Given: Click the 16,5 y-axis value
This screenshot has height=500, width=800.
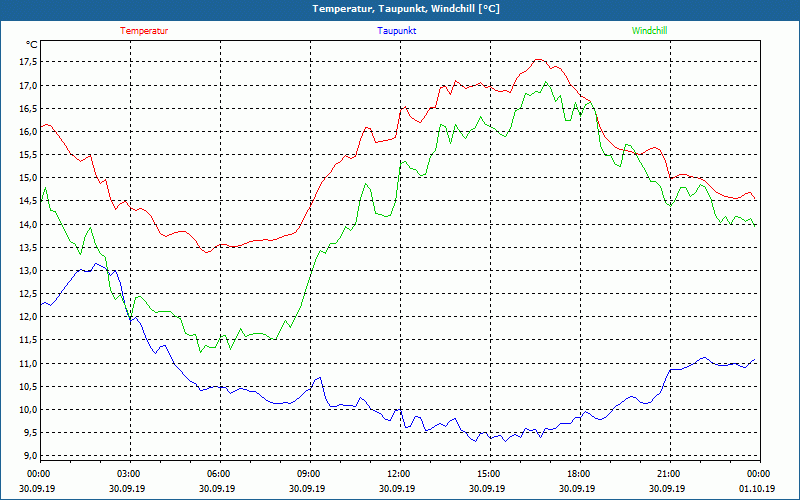Looking at the screenshot, I should pyautogui.click(x=28, y=108).
